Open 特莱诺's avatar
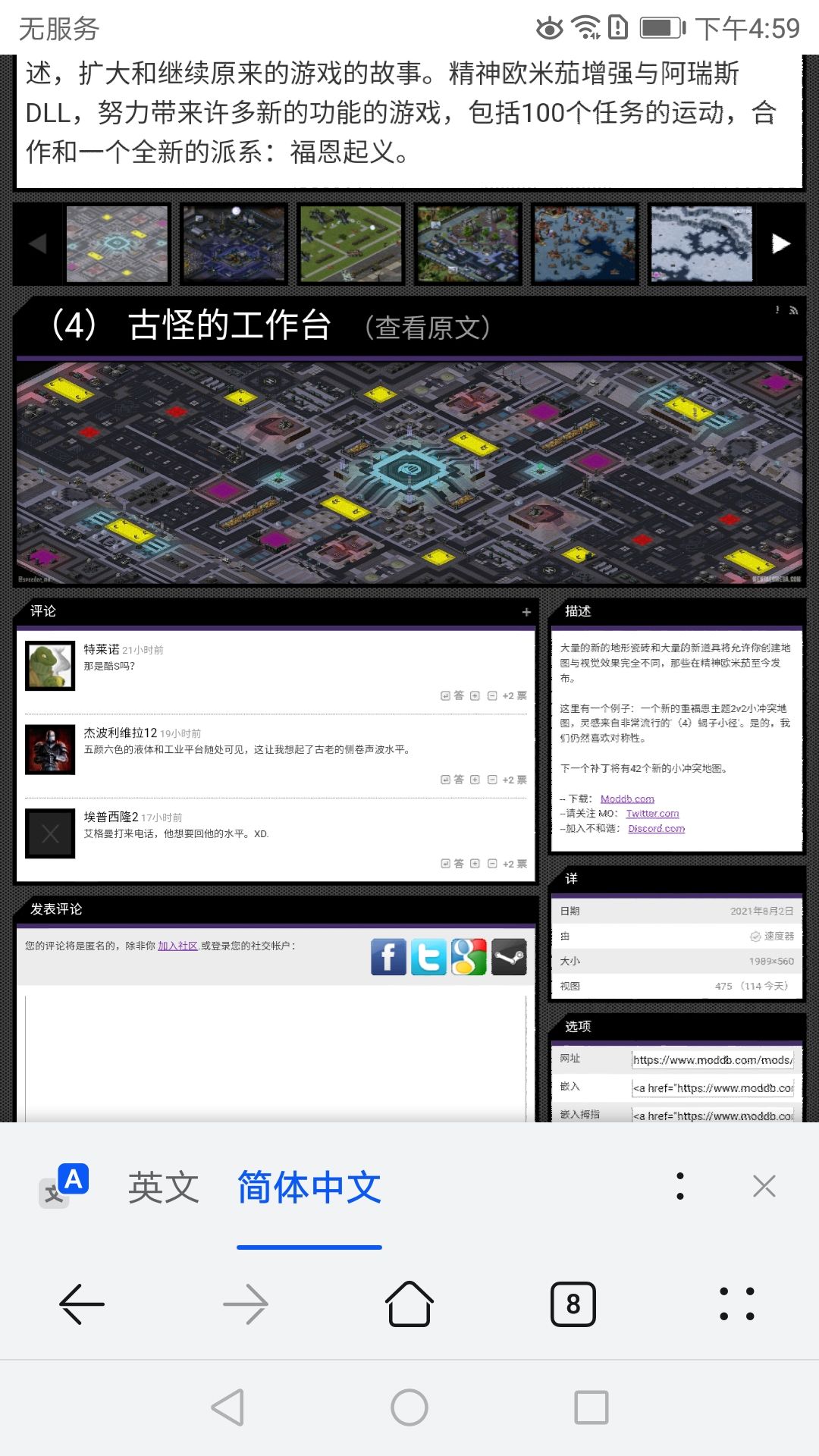This screenshot has height=1456, width=819. [50, 665]
